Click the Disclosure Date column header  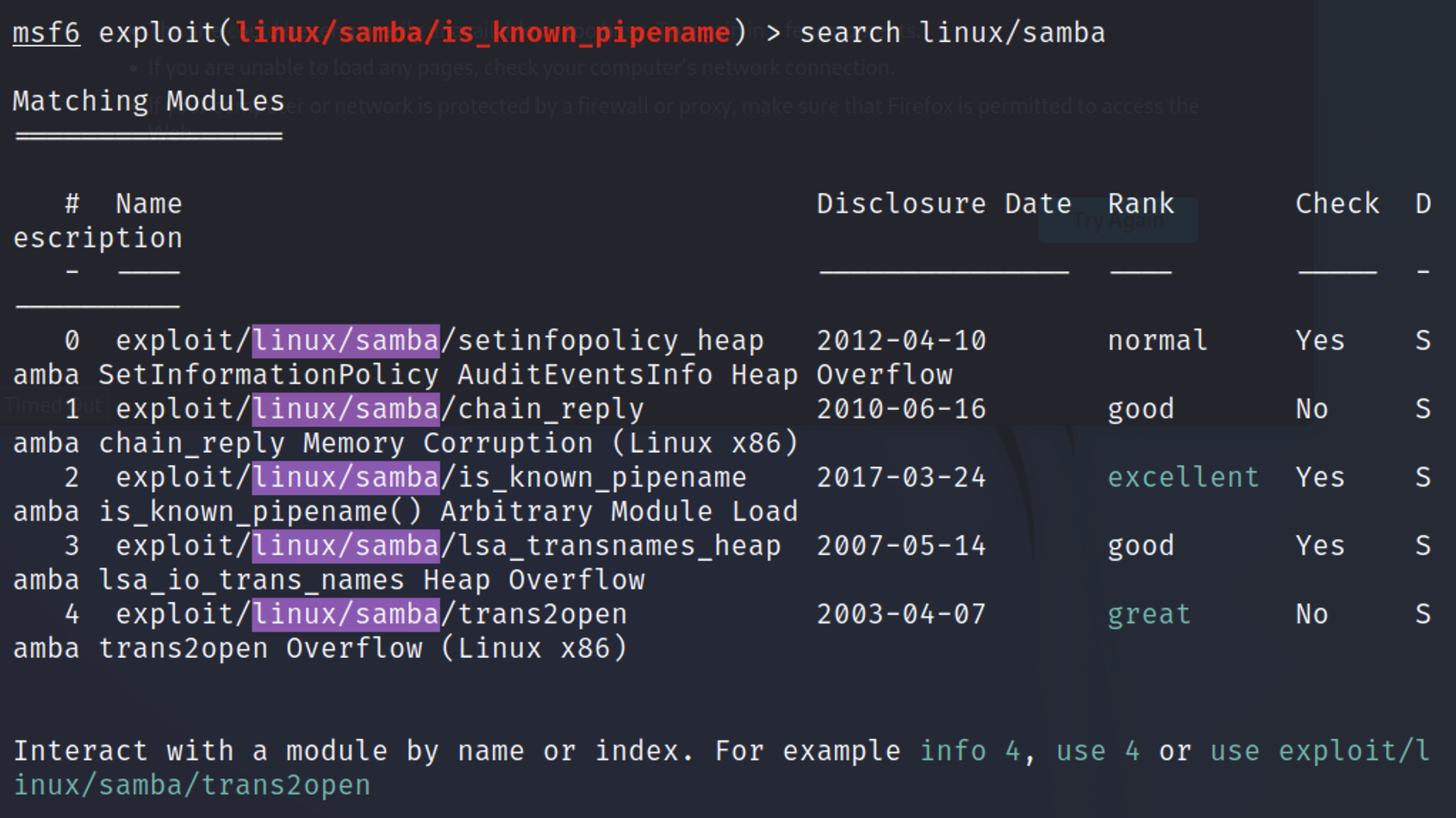(943, 204)
